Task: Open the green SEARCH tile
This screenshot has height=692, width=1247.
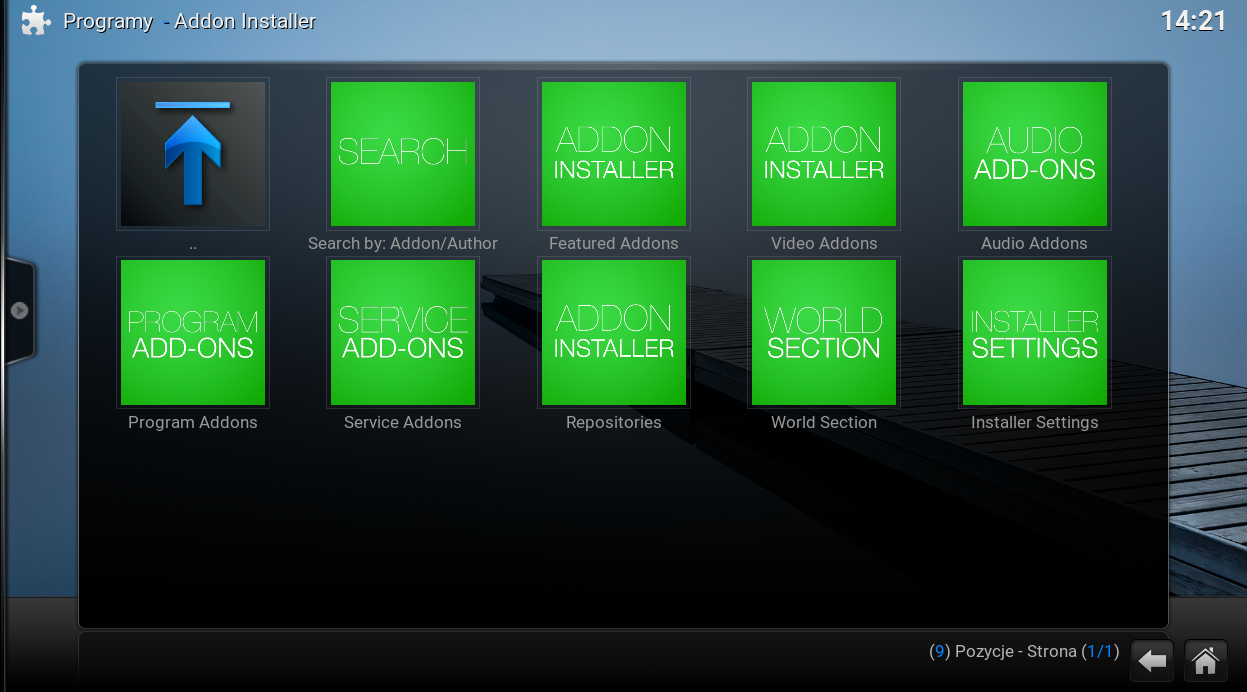Action: (x=403, y=154)
